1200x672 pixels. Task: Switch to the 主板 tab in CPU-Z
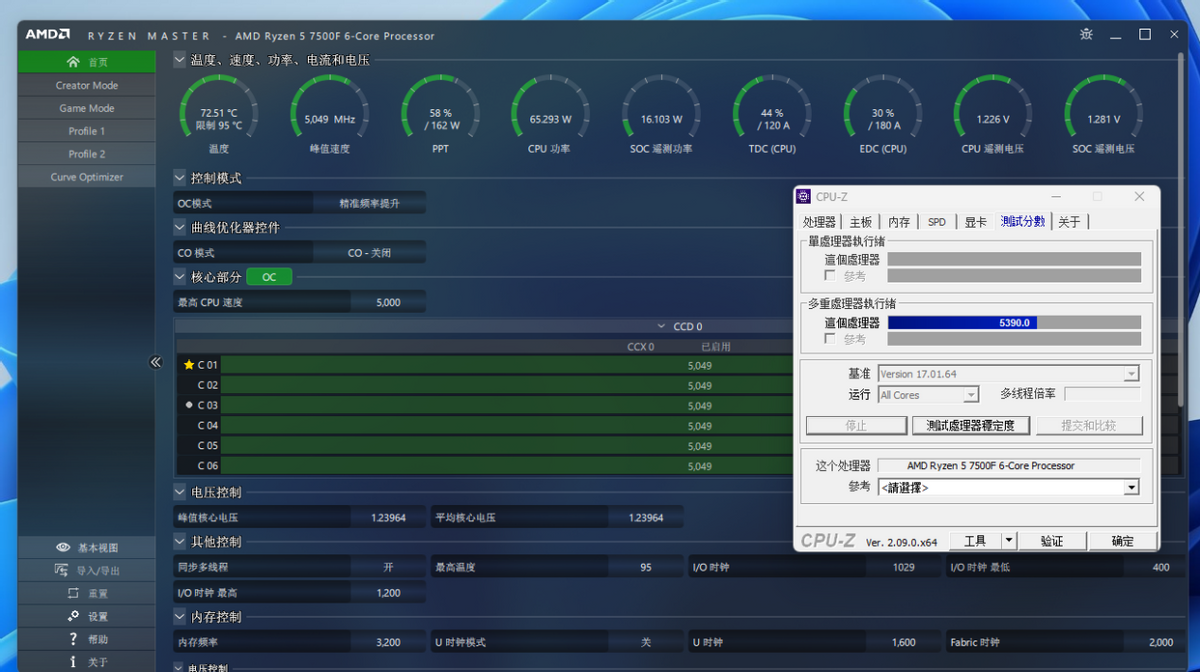(861, 222)
